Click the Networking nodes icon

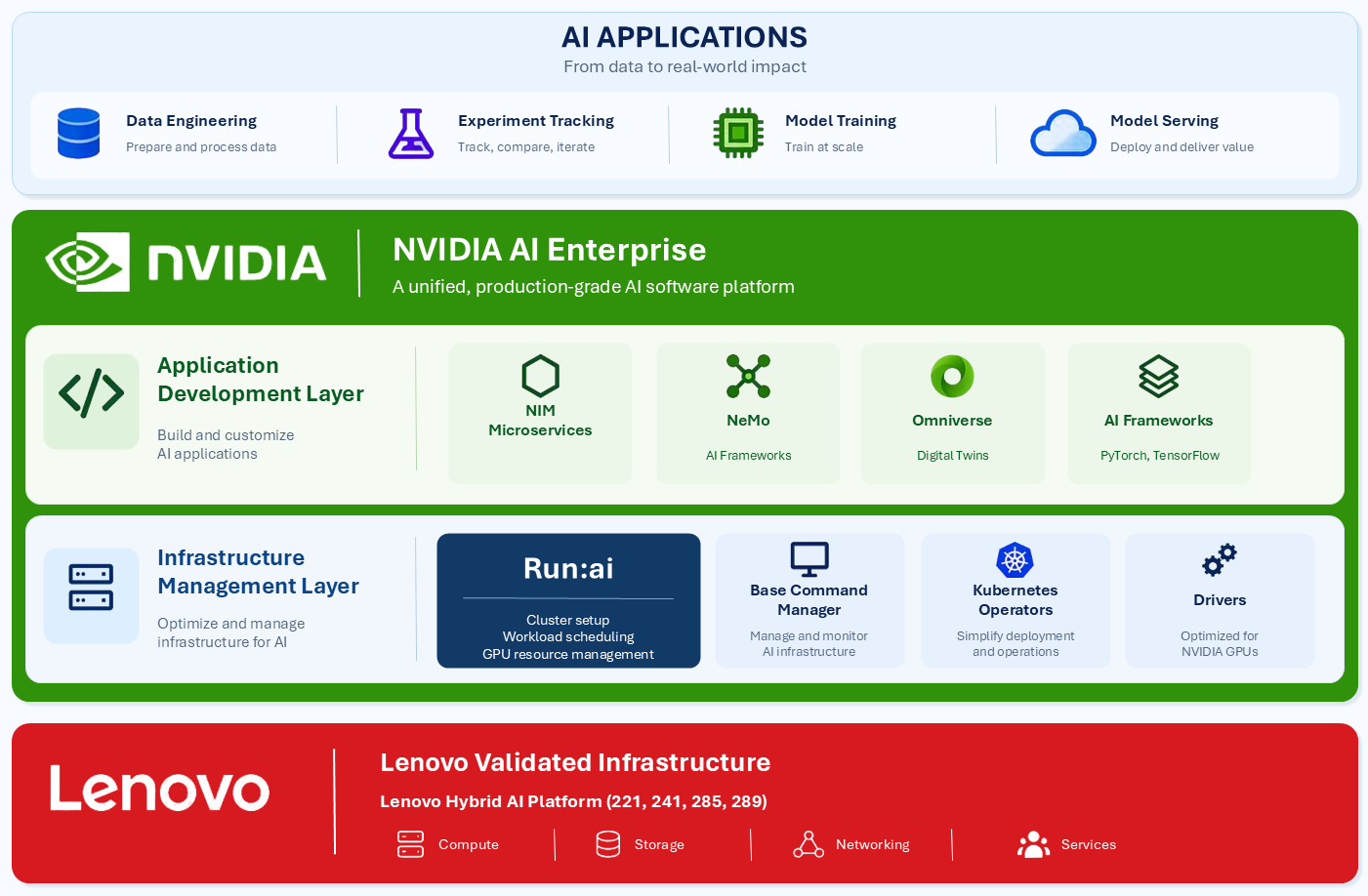(x=808, y=844)
